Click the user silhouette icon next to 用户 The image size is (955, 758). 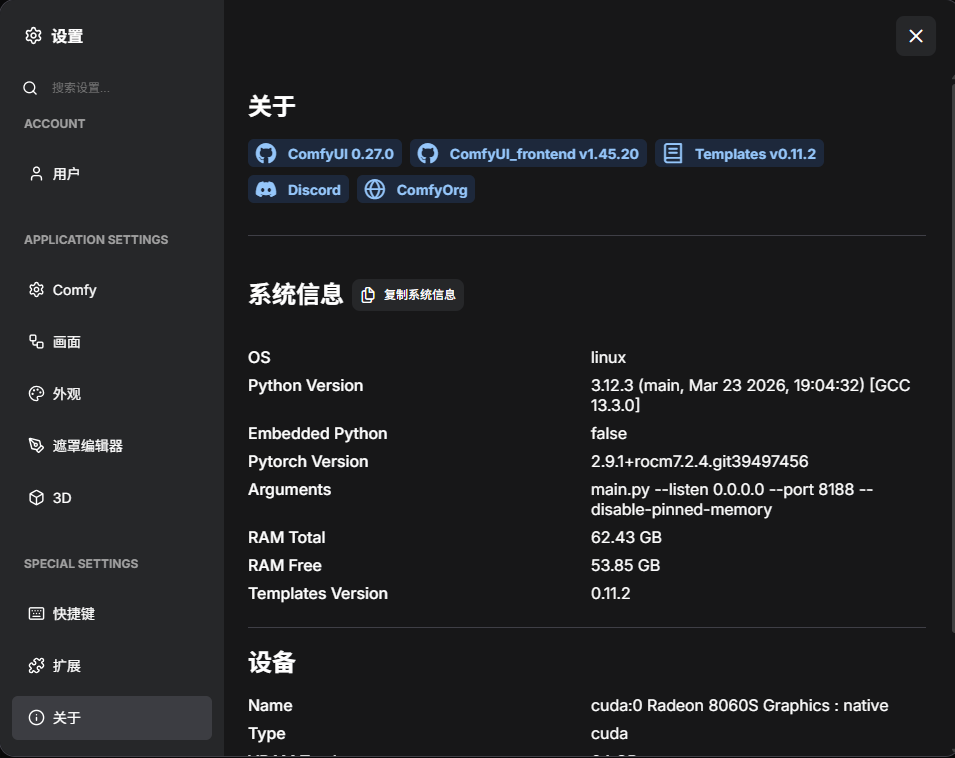(37, 174)
